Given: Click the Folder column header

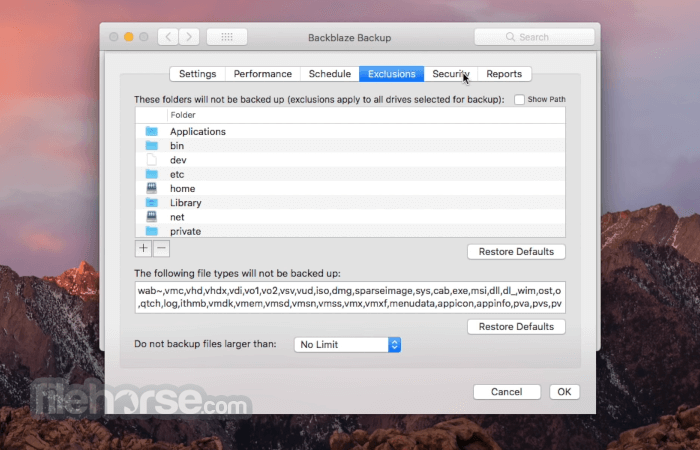Looking at the screenshot, I should coord(366,115).
